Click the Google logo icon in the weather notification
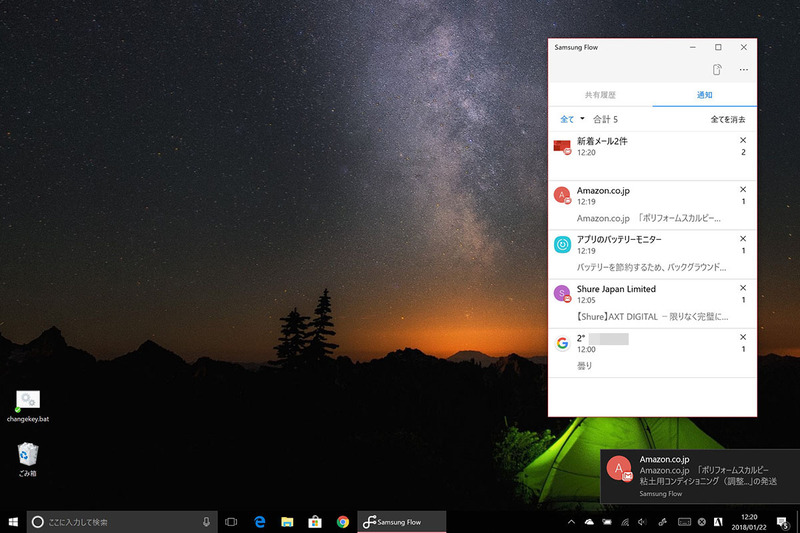 (x=562, y=343)
